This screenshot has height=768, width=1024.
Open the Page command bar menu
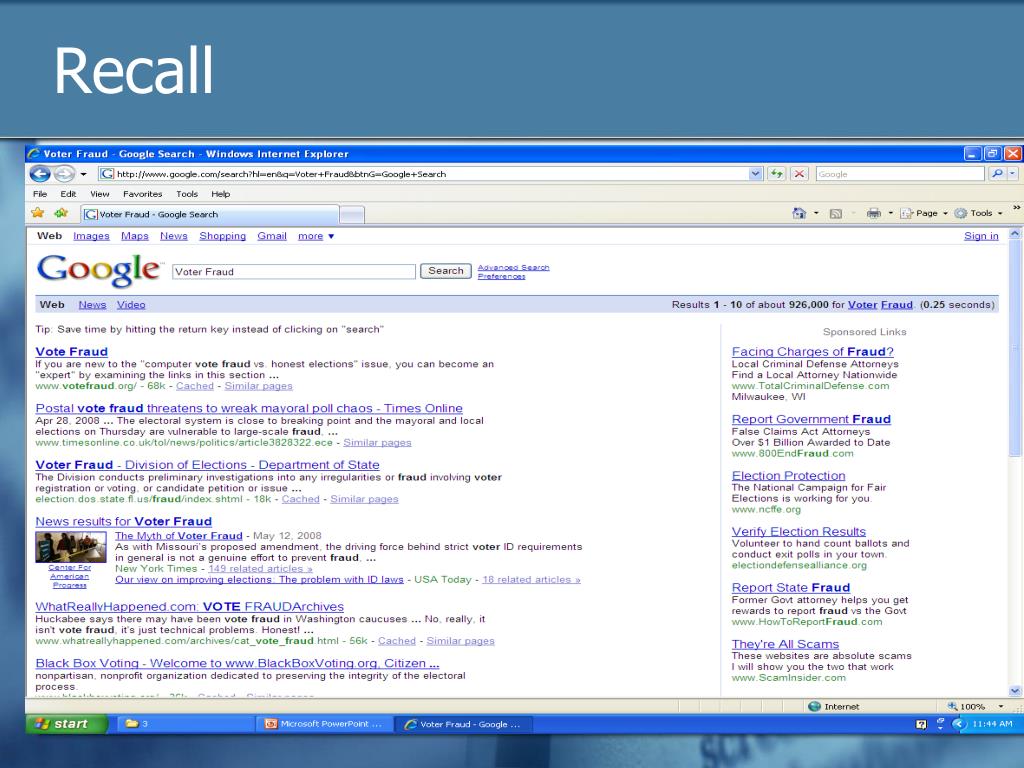(x=924, y=213)
